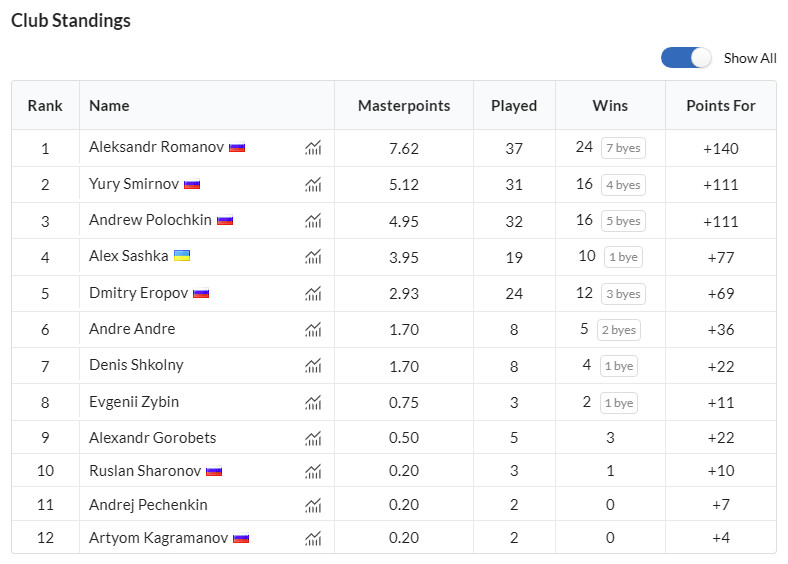Click chart icon in Alex Sashka row
Image resolution: width=788 pixels, height=564 pixels.
pyautogui.click(x=313, y=257)
